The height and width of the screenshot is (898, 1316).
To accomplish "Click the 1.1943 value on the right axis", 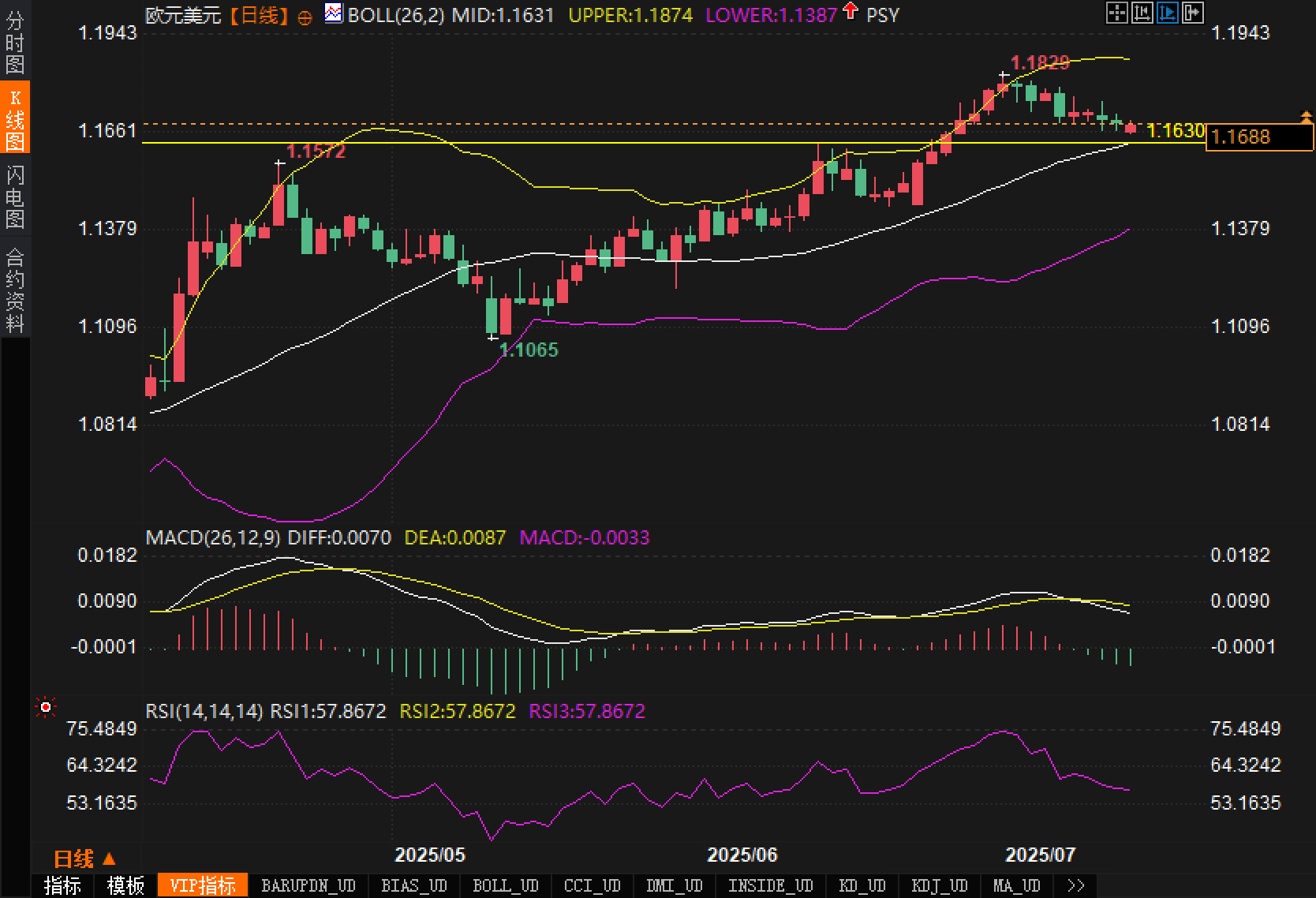I will click(x=1241, y=33).
